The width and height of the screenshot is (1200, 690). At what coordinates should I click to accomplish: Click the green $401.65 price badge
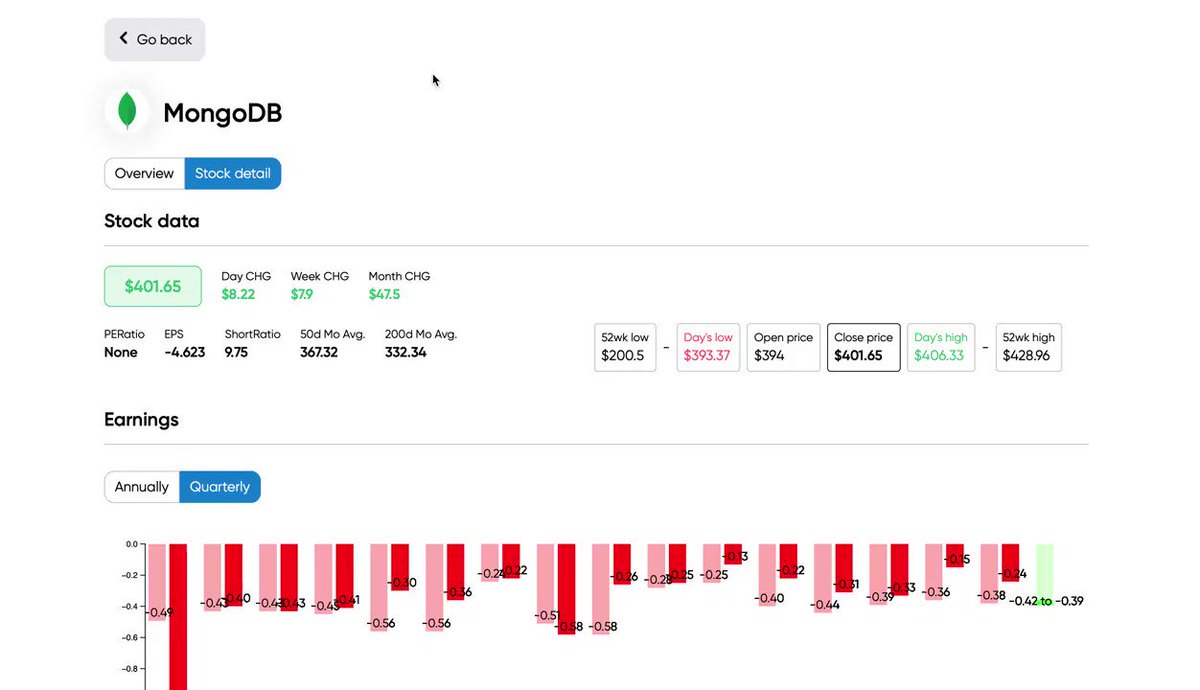pyautogui.click(x=153, y=286)
